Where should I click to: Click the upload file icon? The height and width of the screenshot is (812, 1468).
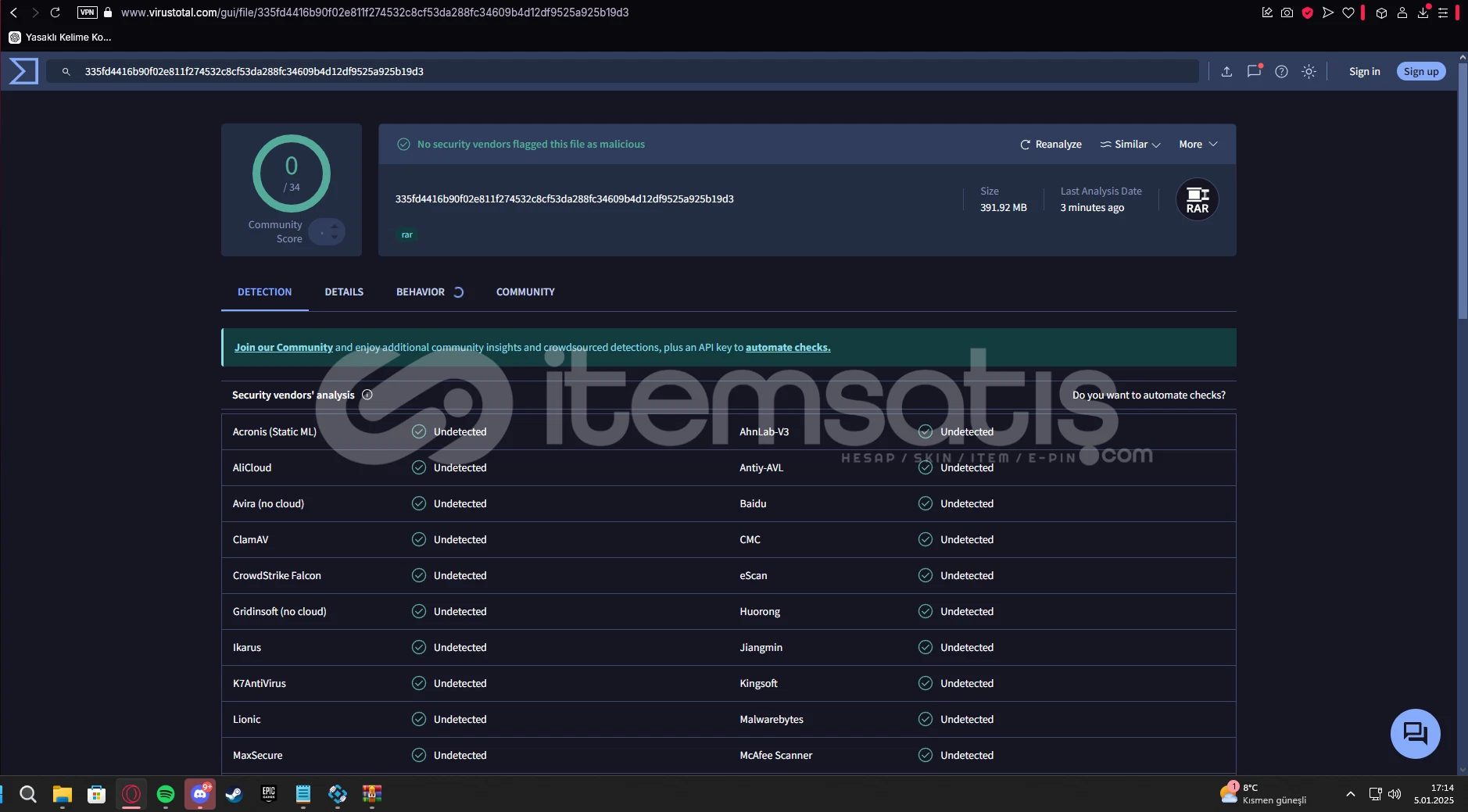tap(1226, 71)
